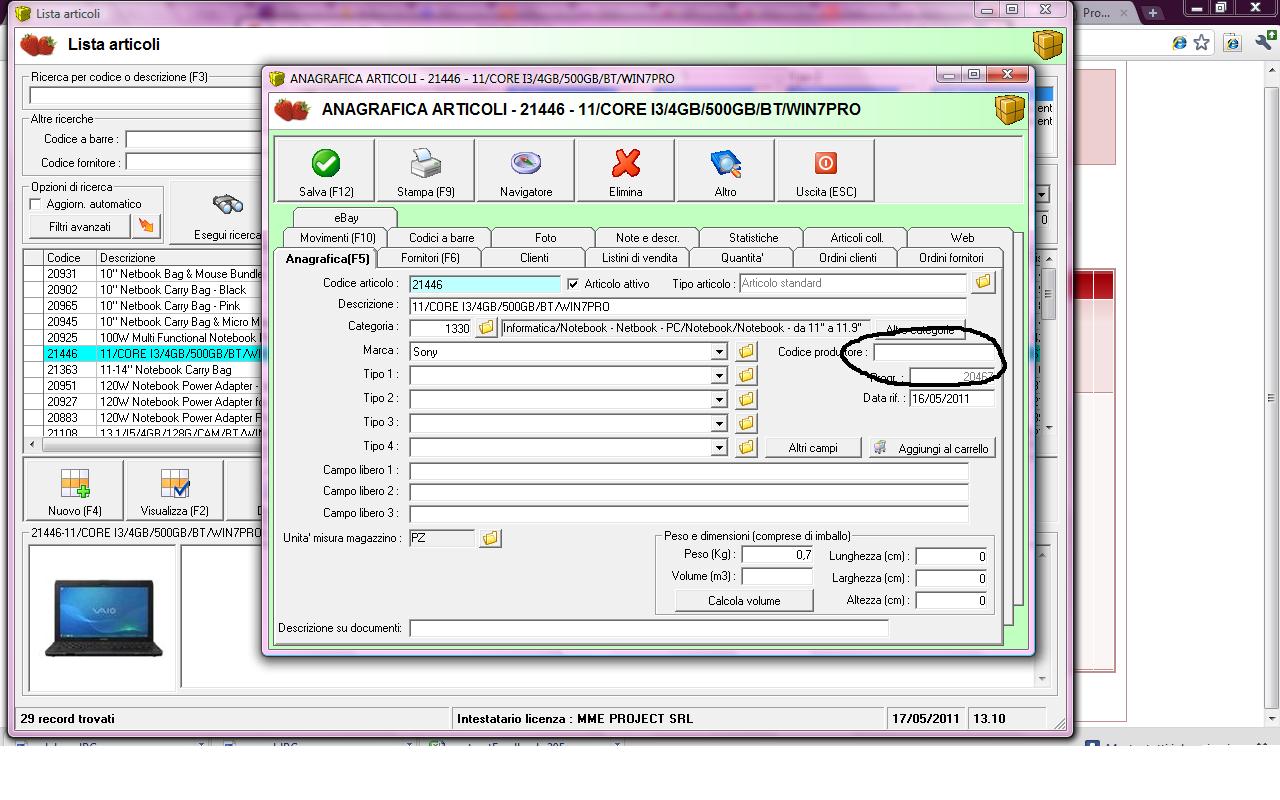This screenshot has width=1280, height=800.
Task: Switch to the Codici a barre tab
Action: (x=441, y=238)
